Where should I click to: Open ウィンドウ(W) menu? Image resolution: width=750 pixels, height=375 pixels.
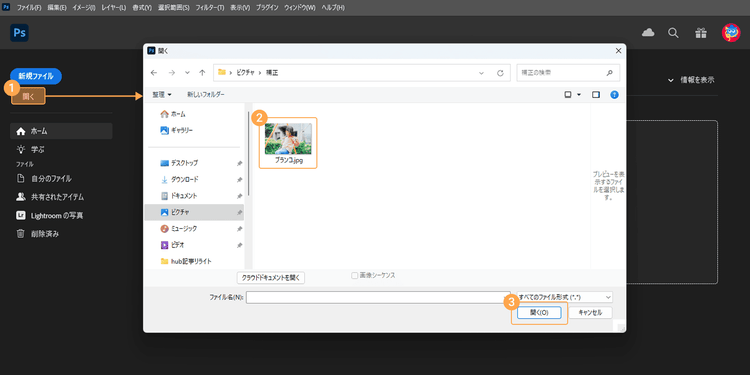coord(300,8)
